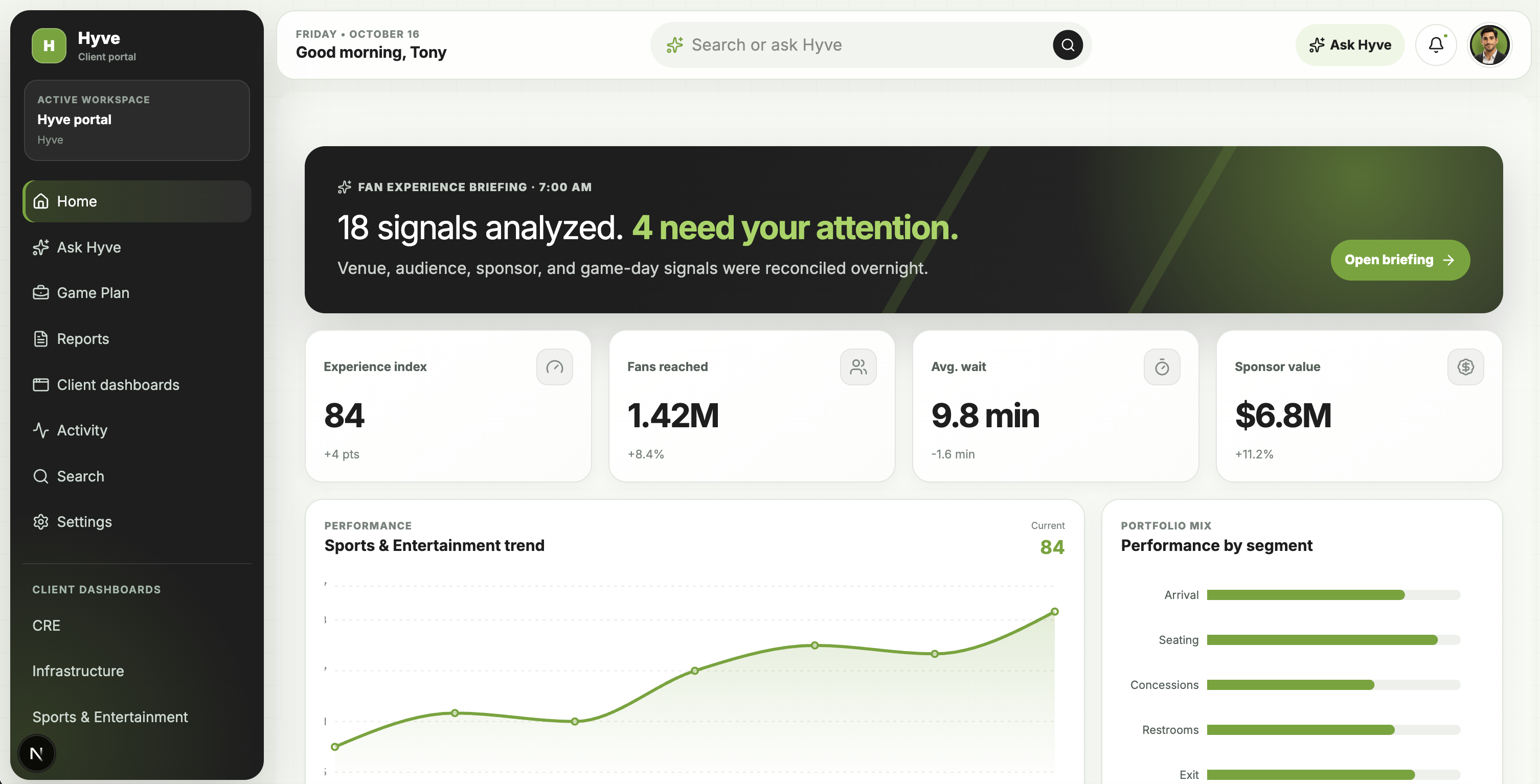Click the Fans reached people icon
The image size is (1540, 784).
click(x=858, y=367)
